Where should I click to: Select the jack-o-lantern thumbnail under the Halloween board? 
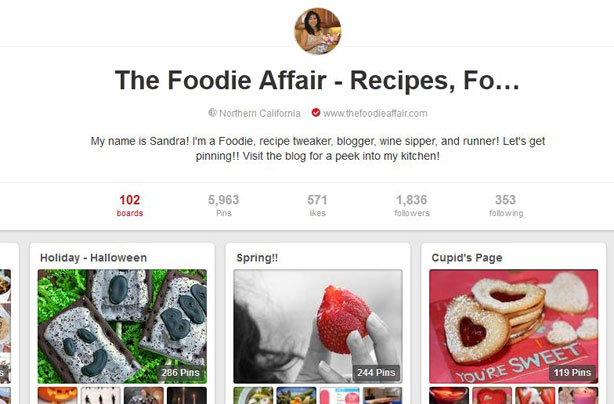(58, 395)
